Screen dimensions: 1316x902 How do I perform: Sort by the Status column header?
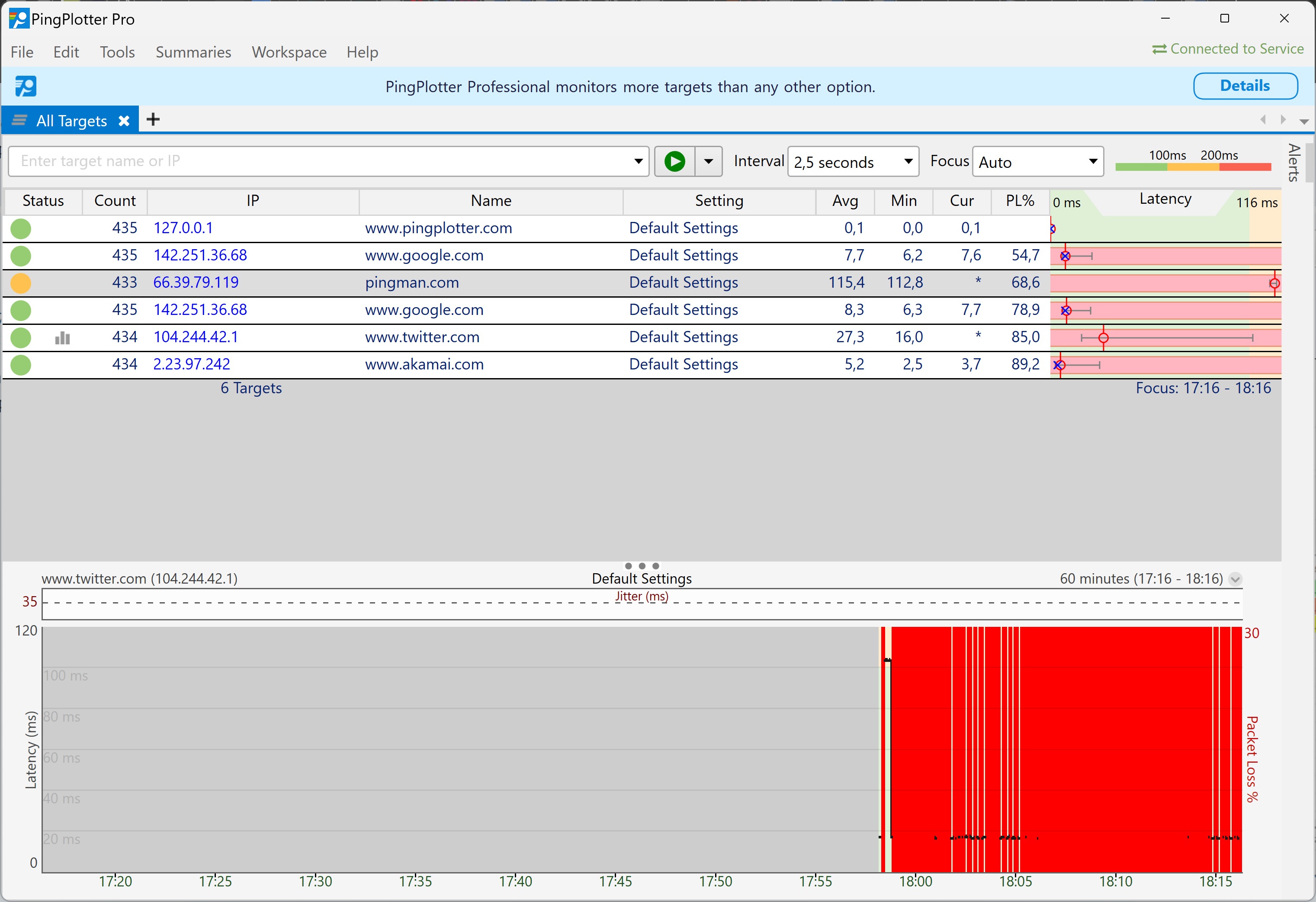click(x=43, y=201)
